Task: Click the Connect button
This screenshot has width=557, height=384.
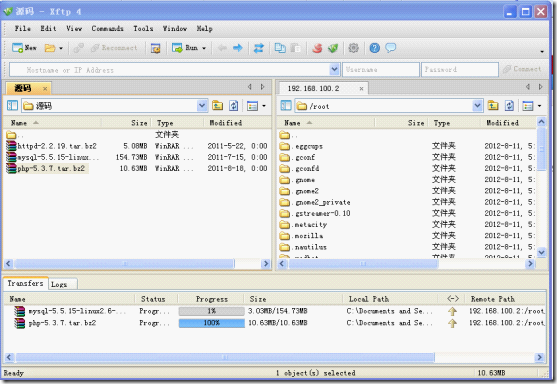Action: [x=522, y=69]
